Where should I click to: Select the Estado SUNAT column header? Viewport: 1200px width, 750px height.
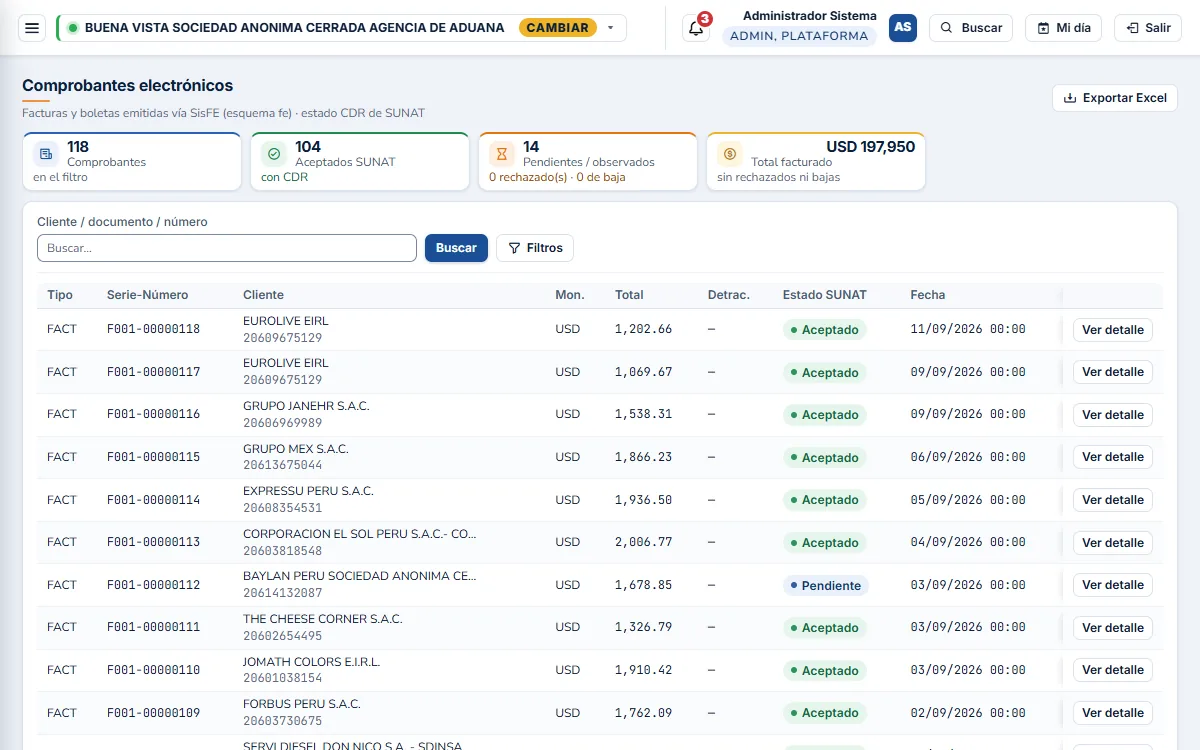click(x=825, y=295)
